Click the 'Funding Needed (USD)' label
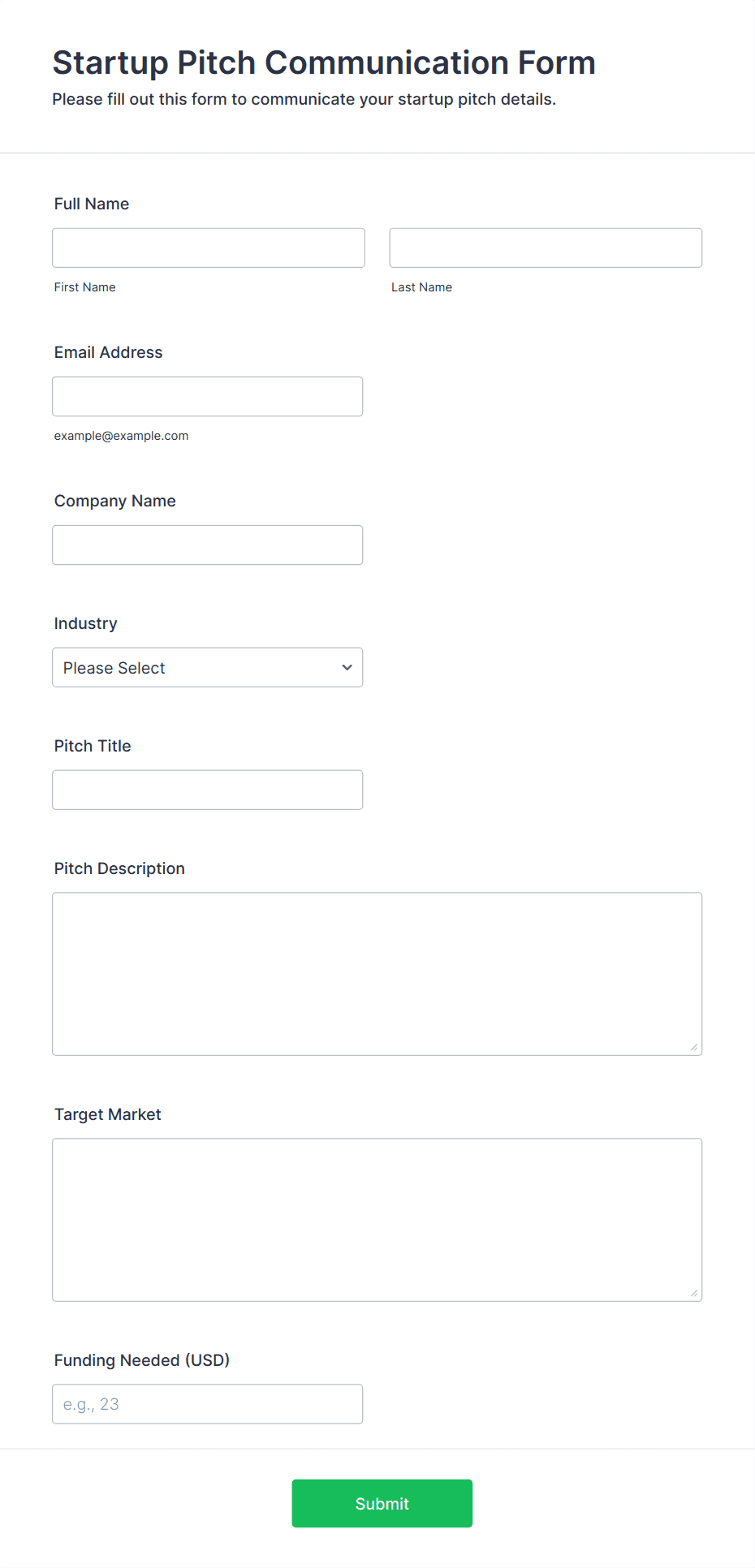Viewport: 755px width, 1568px height. point(142,1360)
